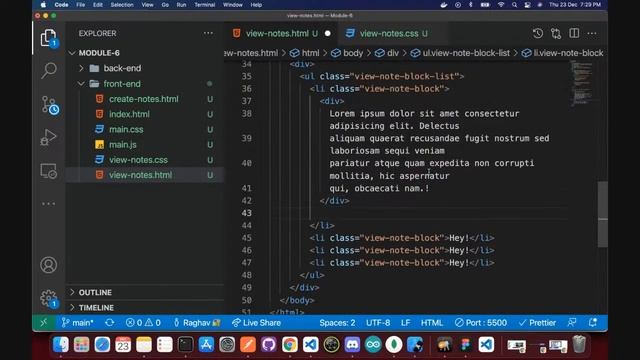Open the Selection menu
Image resolution: width=640 pixels, height=360 pixels.
122,5
